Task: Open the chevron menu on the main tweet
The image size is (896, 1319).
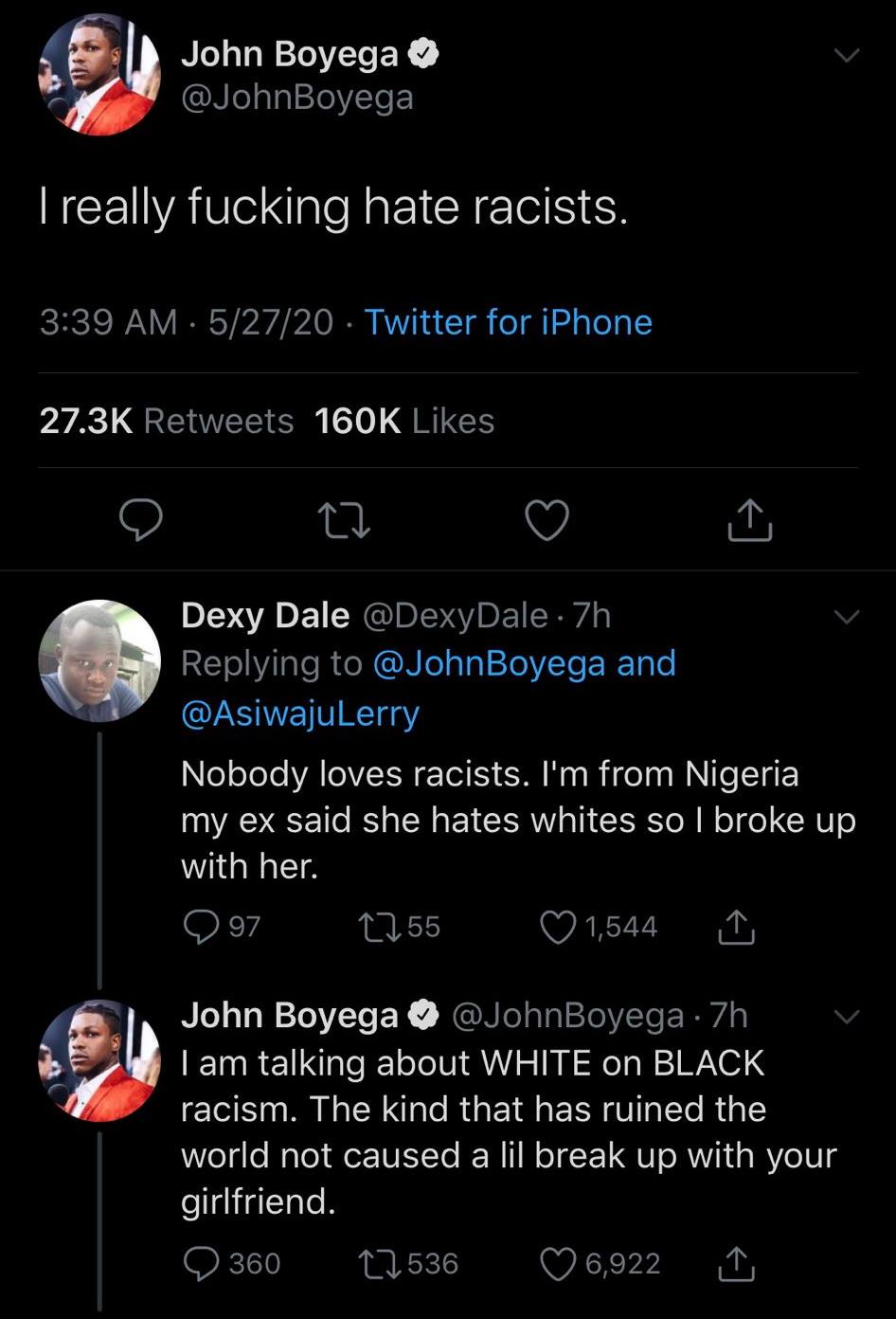Action: click(x=846, y=56)
